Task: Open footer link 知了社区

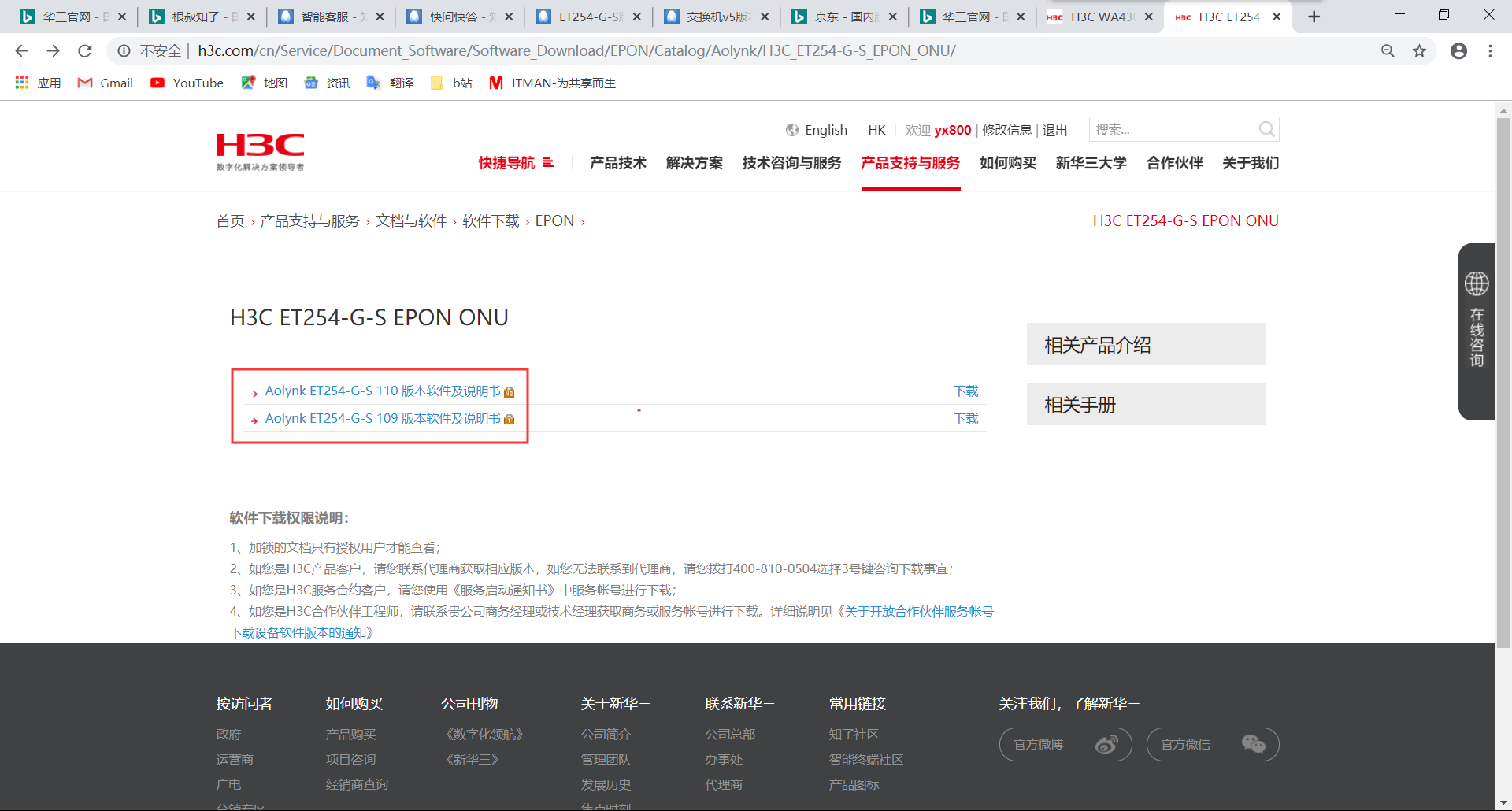Action: (854, 735)
